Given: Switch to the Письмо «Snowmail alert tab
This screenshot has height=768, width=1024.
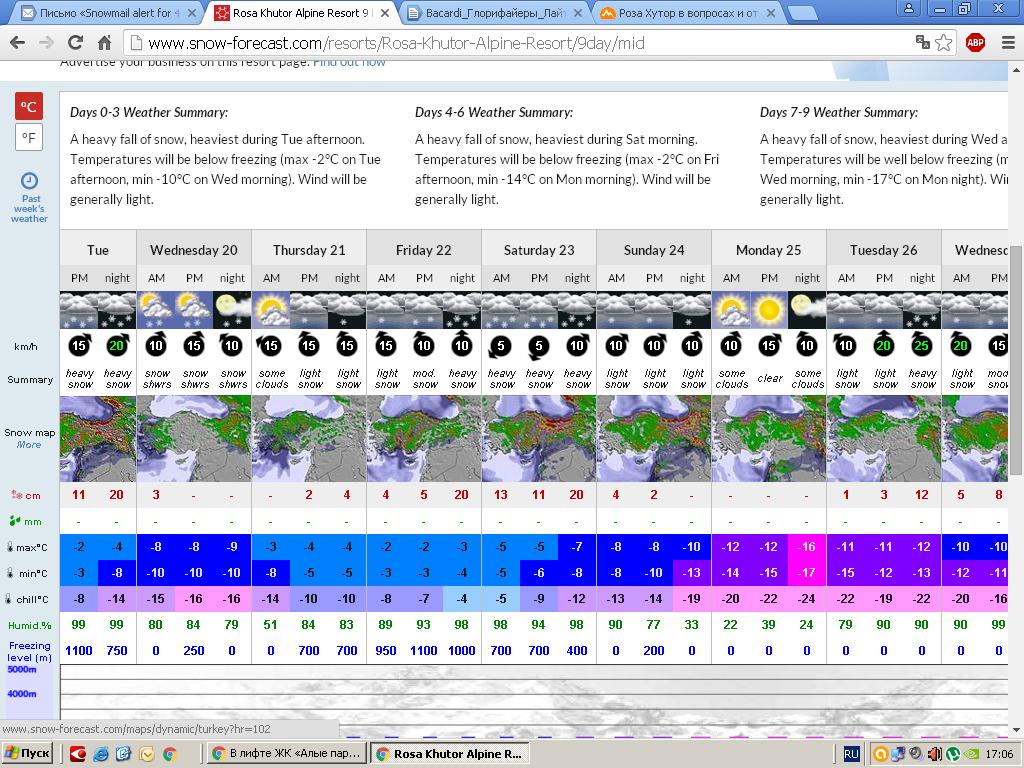Looking at the screenshot, I should pyautogui.click(x=104, y=13).
